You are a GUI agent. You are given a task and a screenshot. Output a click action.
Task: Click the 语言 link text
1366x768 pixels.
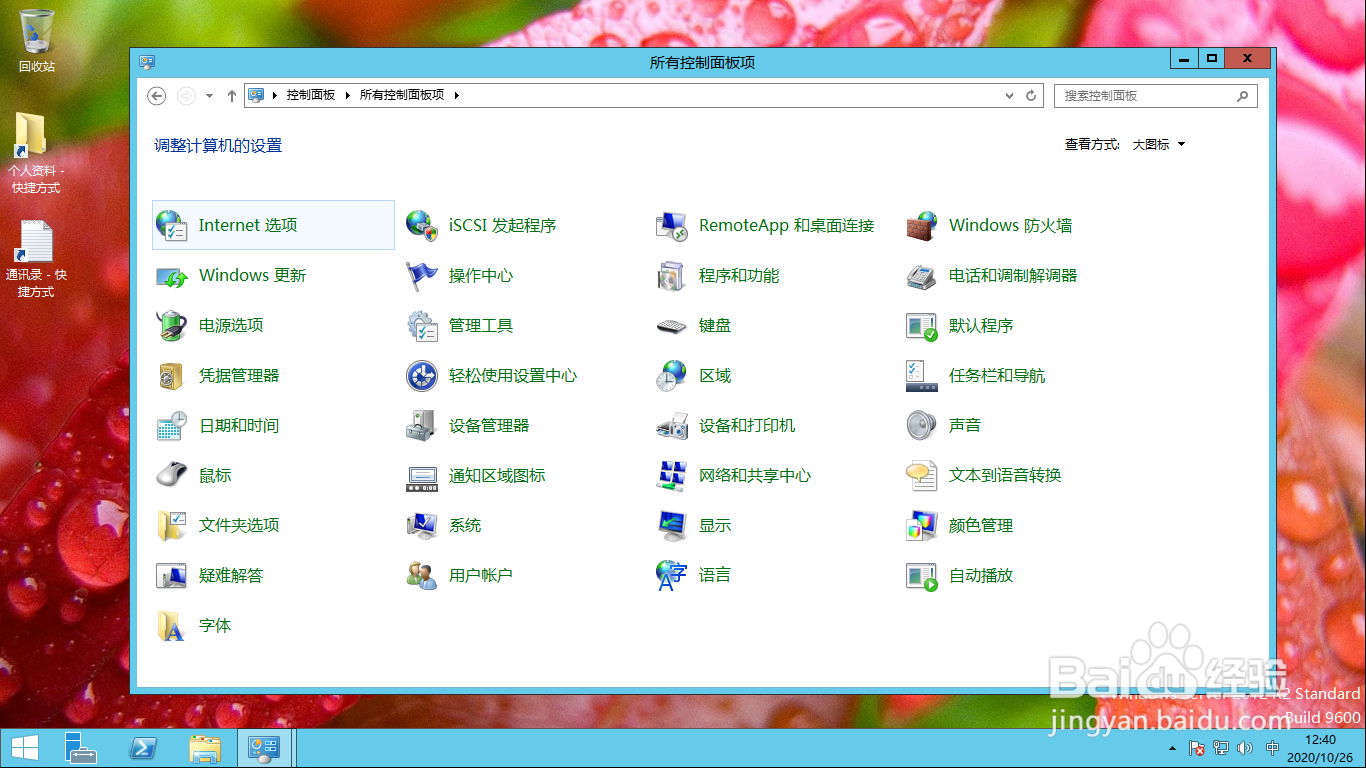click(x=715, y=576)
